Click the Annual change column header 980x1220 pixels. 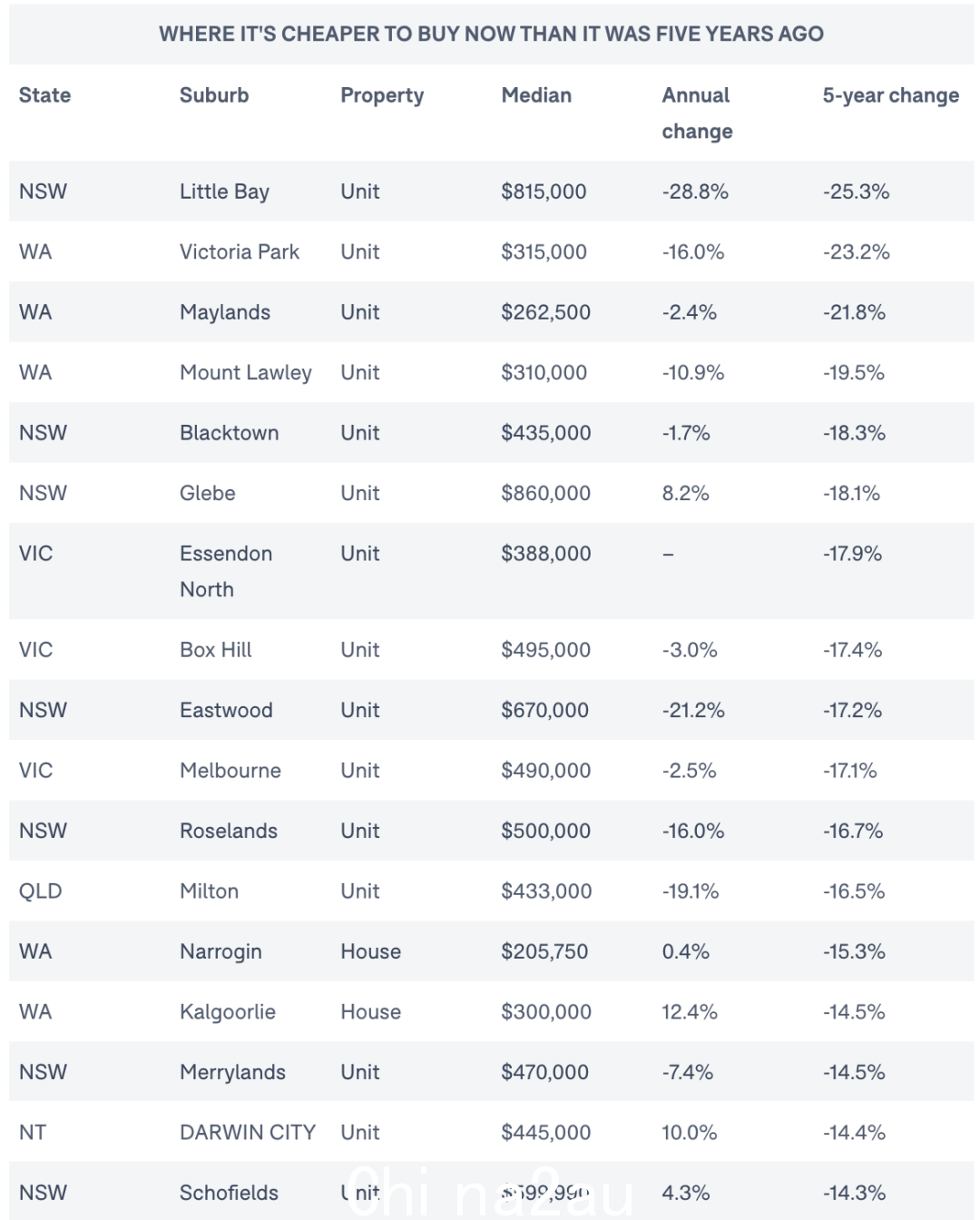[697, 113]
